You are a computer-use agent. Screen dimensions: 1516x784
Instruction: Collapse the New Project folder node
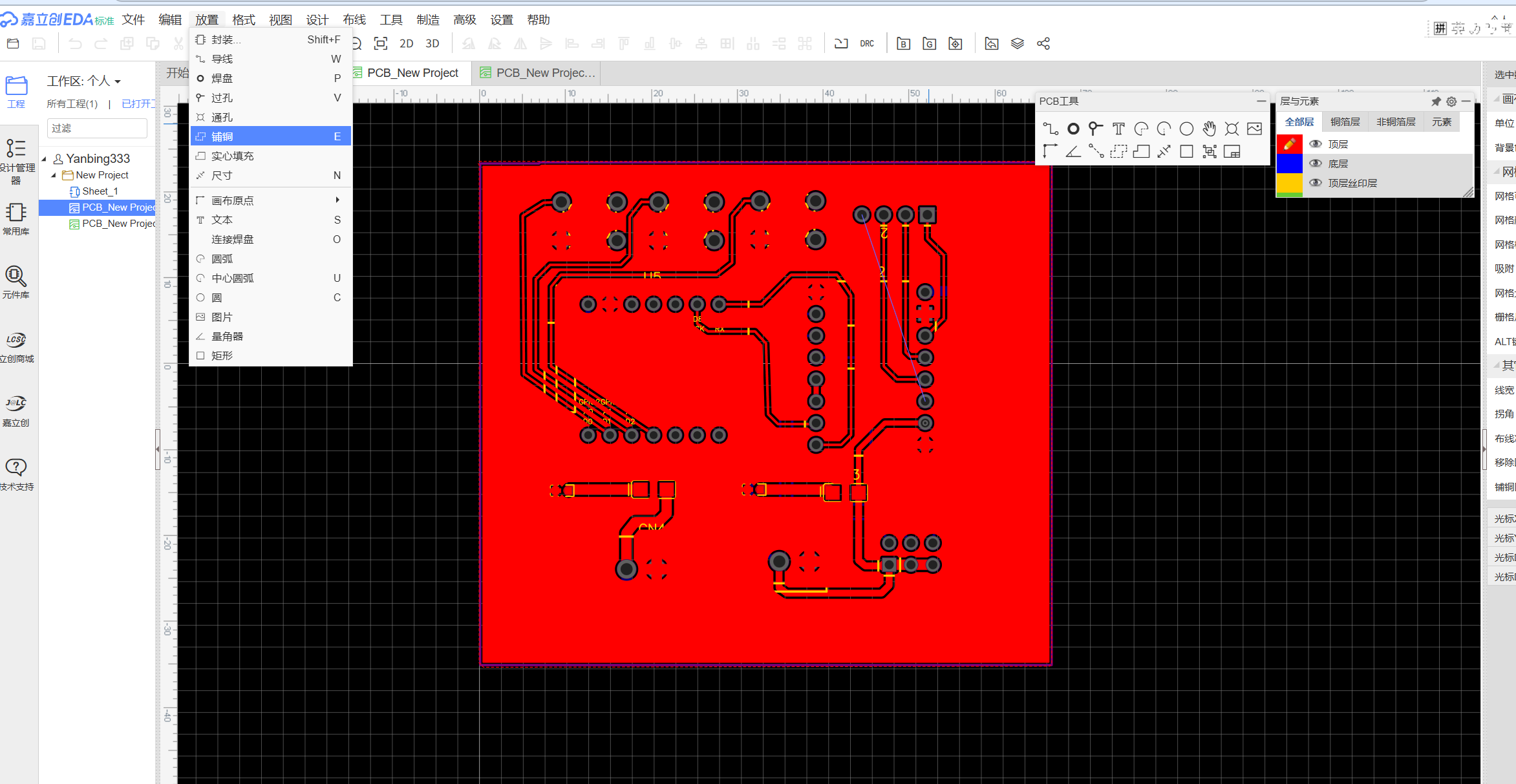53,175
